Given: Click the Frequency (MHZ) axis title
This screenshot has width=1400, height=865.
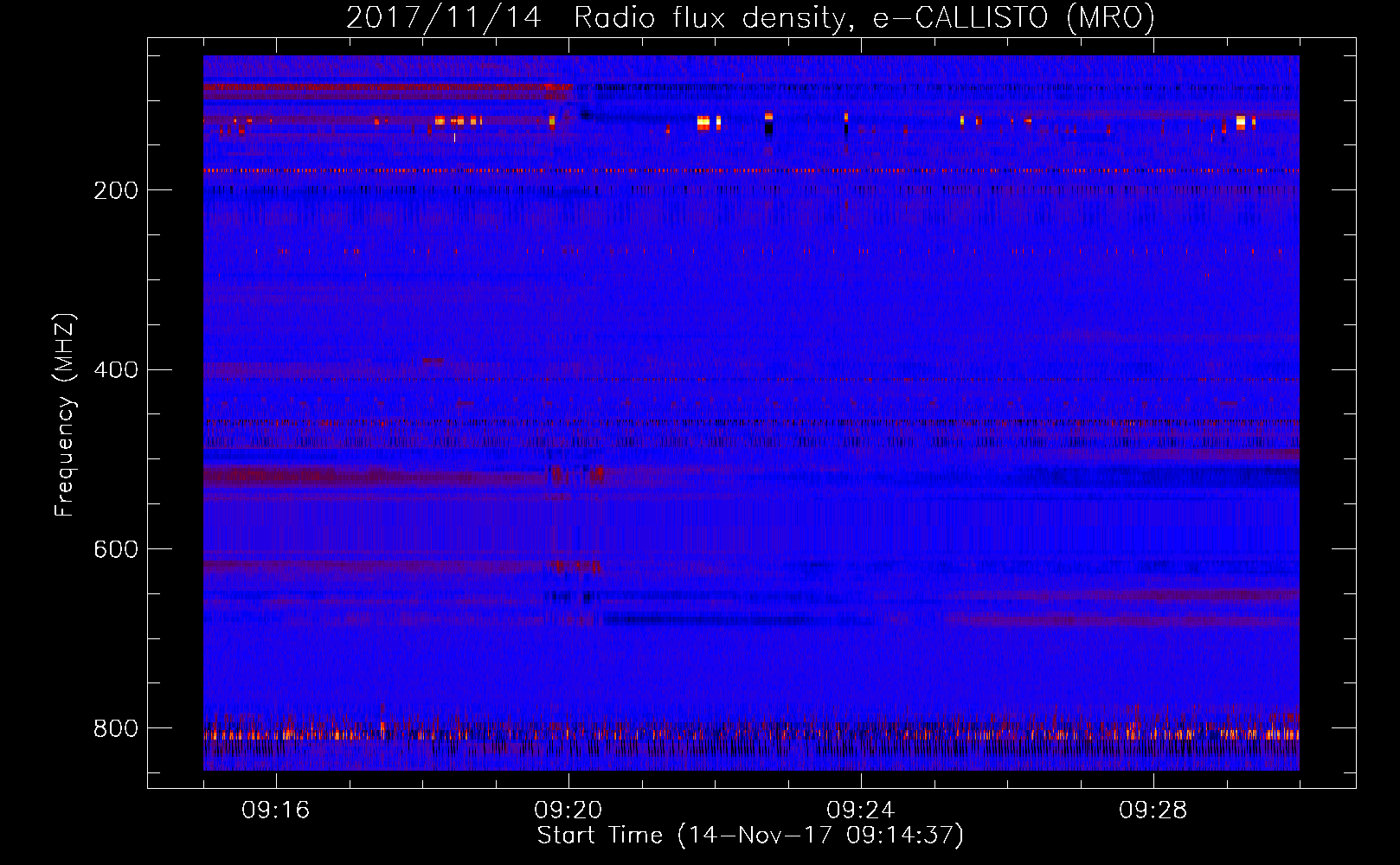Looking at the screenshot, I should (65, 414).
